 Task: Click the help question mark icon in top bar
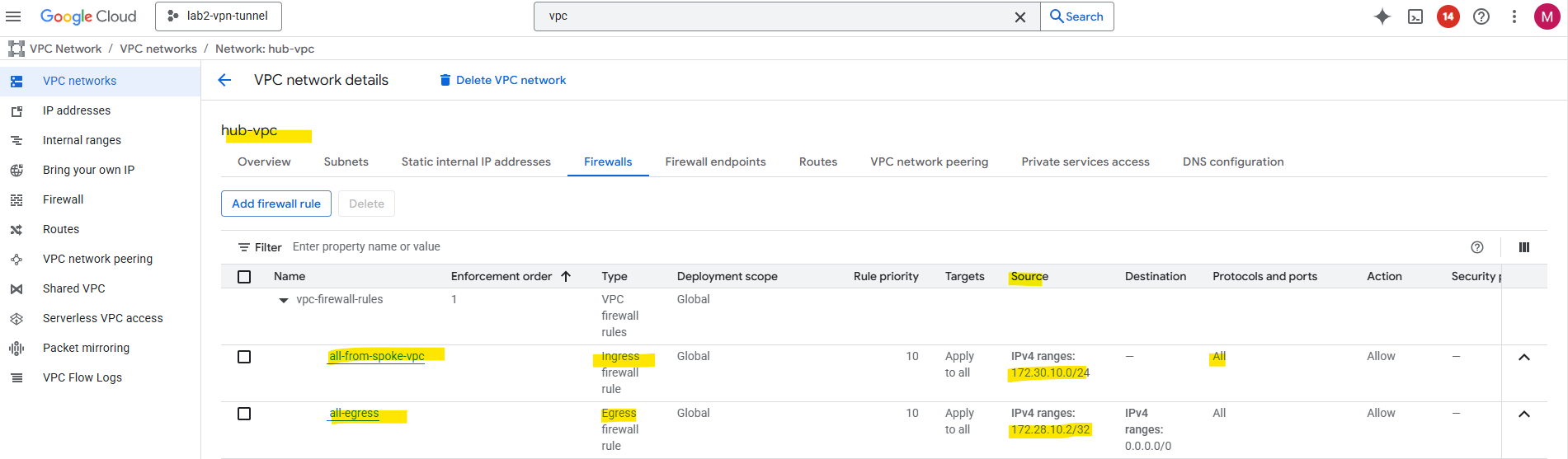point(1481,16)
